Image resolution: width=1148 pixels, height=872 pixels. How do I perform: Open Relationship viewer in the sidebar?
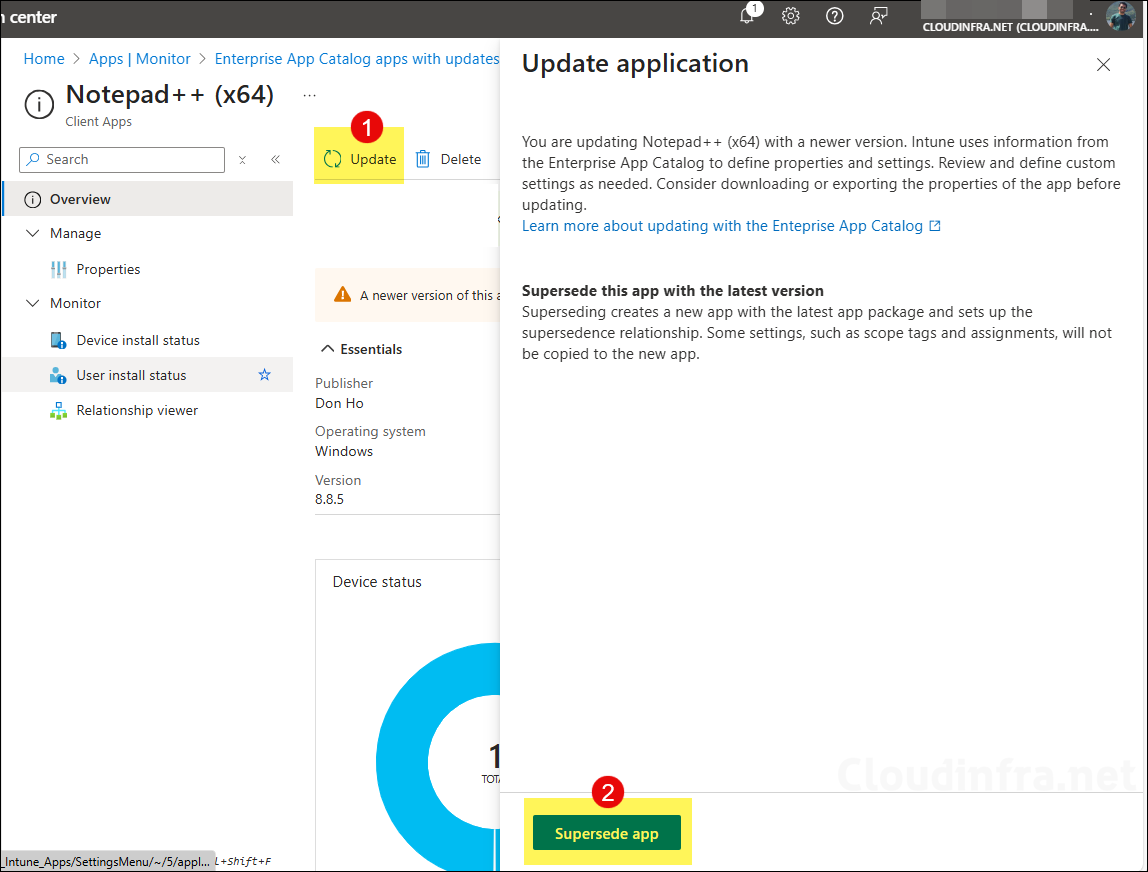[x=137, y=410]
